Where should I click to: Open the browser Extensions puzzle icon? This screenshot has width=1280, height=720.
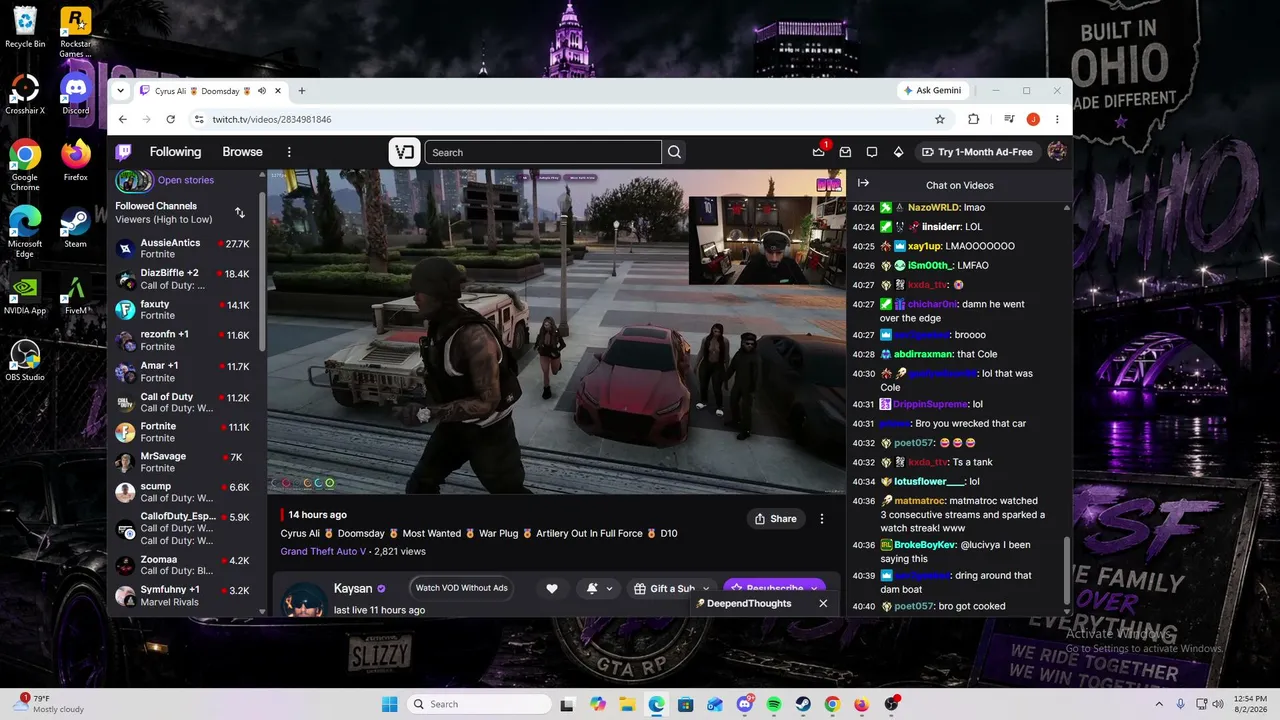point(974,119)
